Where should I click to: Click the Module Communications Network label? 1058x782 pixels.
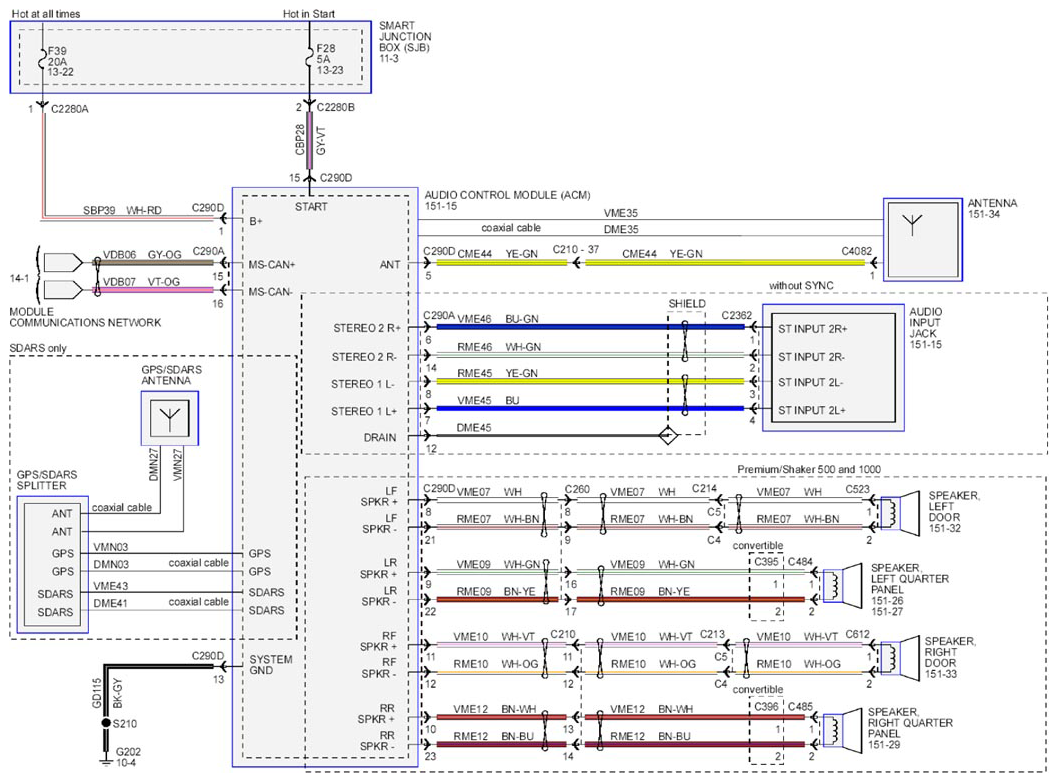tap(85, 317)
